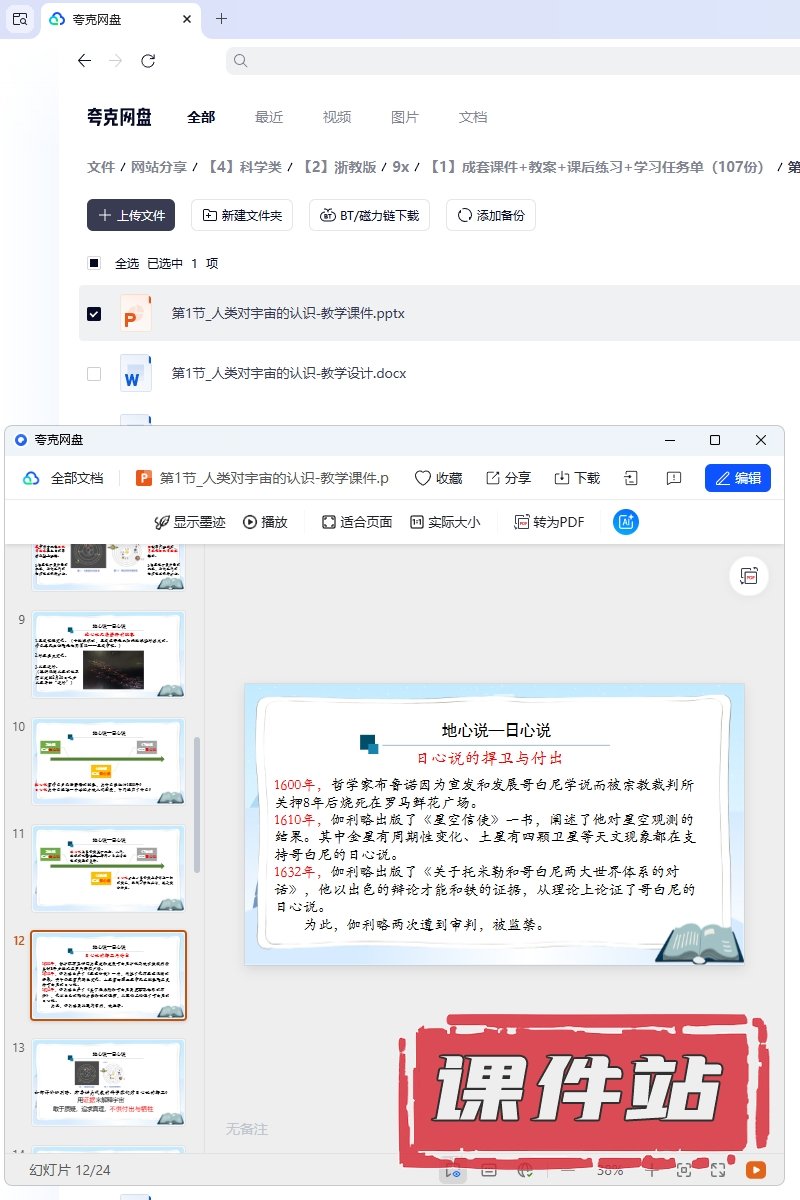This screenshot has height=1200, width=800.
Task: Click the 收藏 heart icon
Action: [423, 478]
